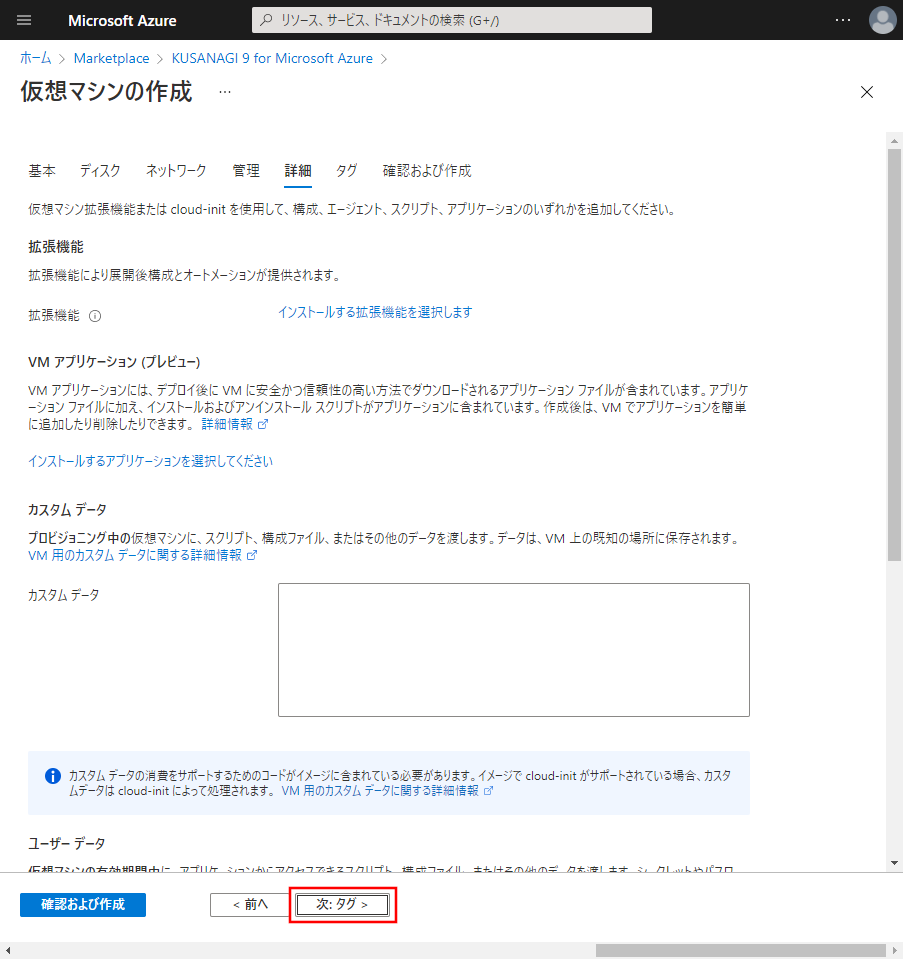Click the ホーム breadcrumb link
903x959 pixels.
pos(35,58)
